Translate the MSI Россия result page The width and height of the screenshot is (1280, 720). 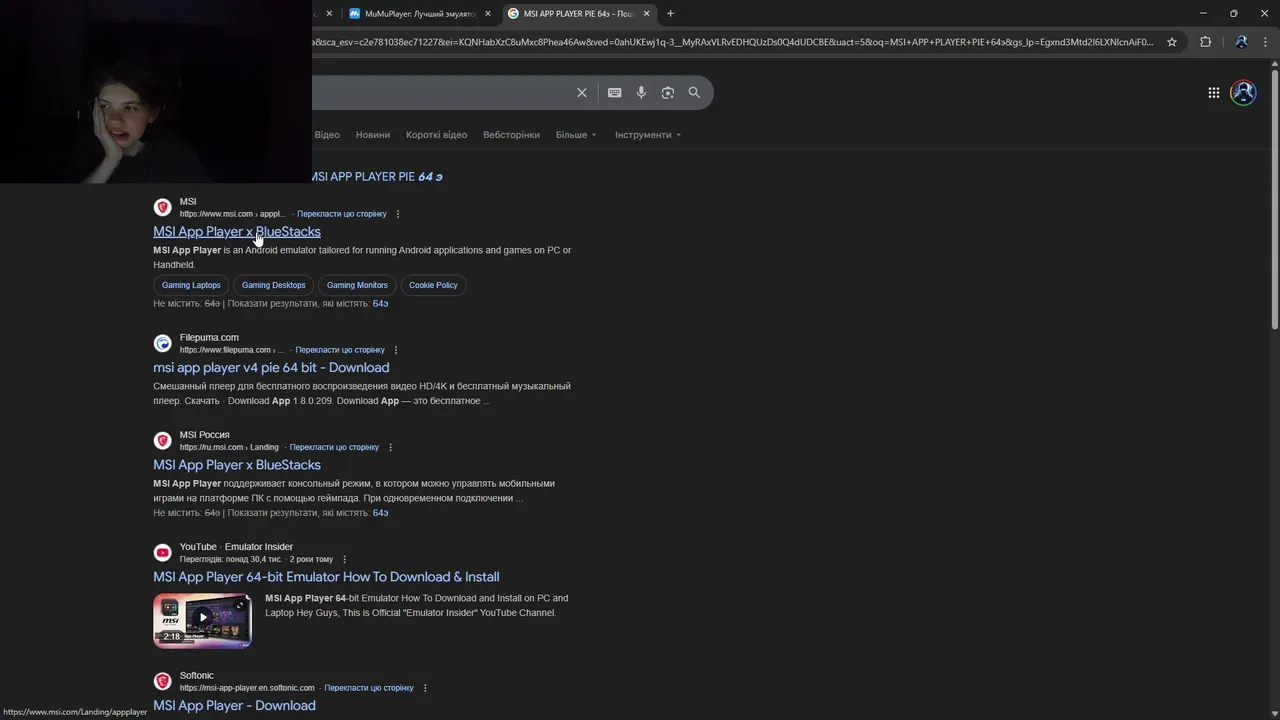(334, 447)
